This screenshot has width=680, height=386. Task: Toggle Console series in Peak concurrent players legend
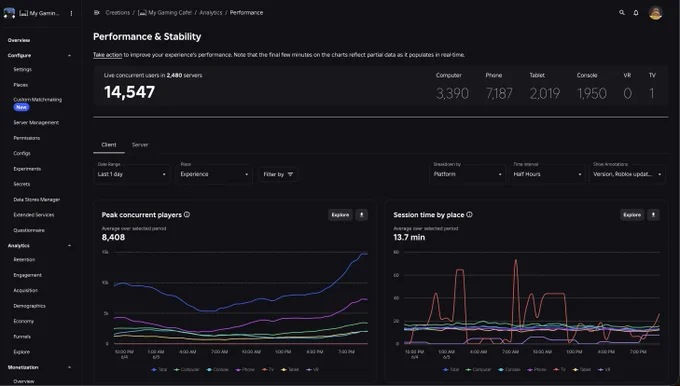[x=218, y=370]
